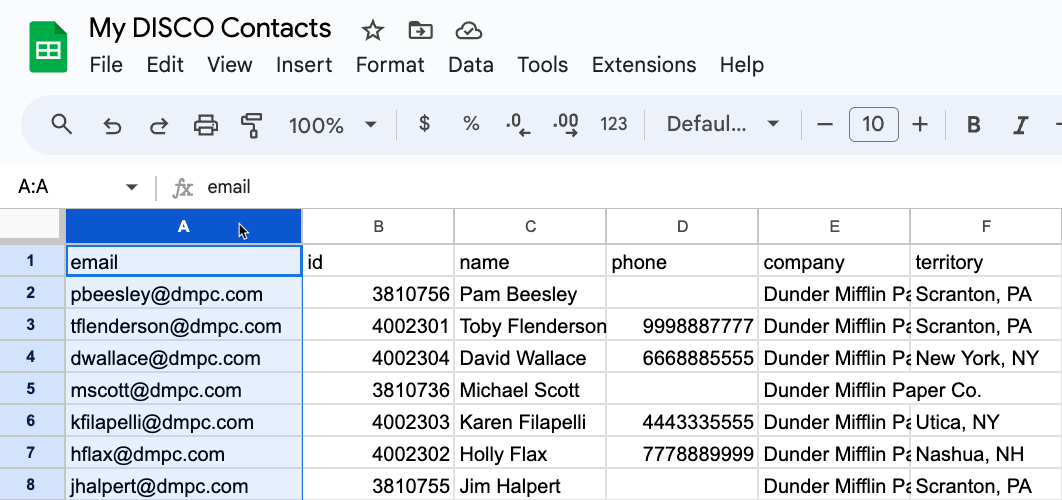Click the id cell 4002304
This screenshot has width=1062, height=500.
[379, 357]
